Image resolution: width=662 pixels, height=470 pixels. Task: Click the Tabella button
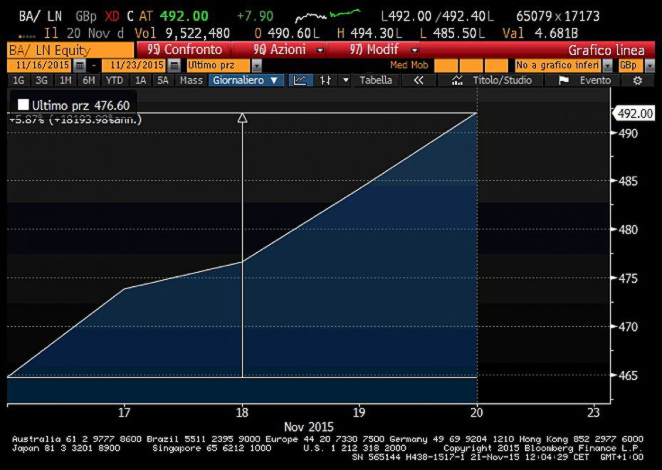pos(376,80)
